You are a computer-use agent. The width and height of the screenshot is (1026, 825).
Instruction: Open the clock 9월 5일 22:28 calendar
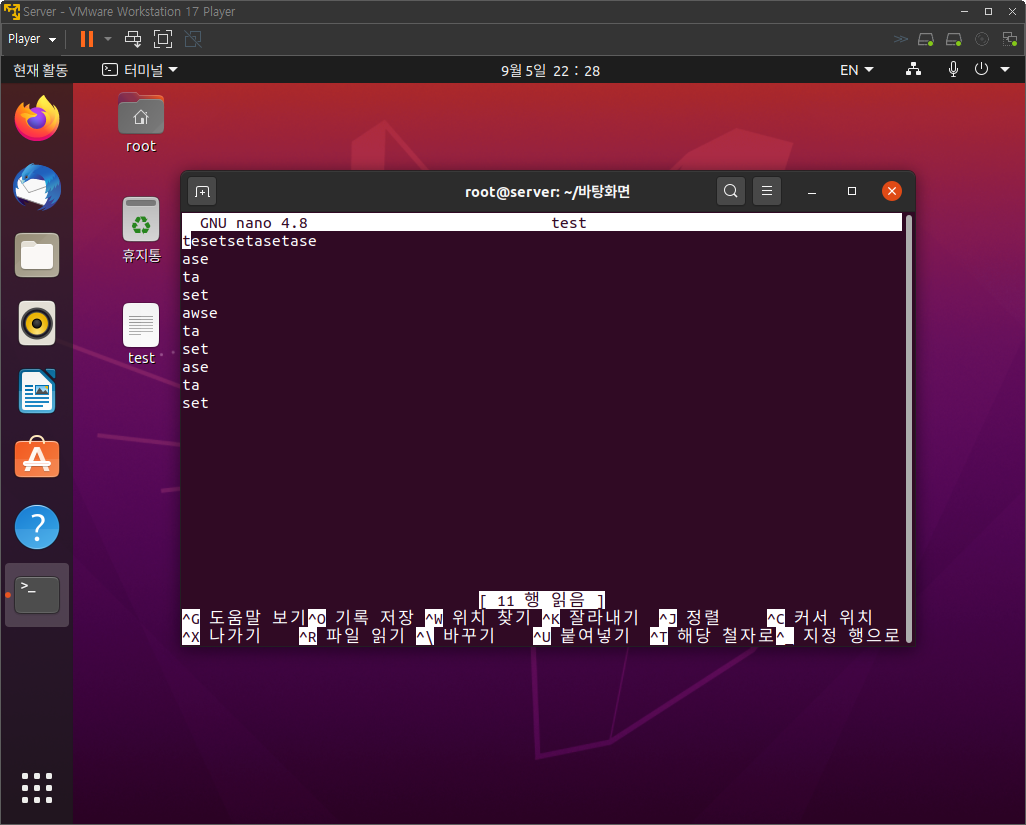coord(550,70)
